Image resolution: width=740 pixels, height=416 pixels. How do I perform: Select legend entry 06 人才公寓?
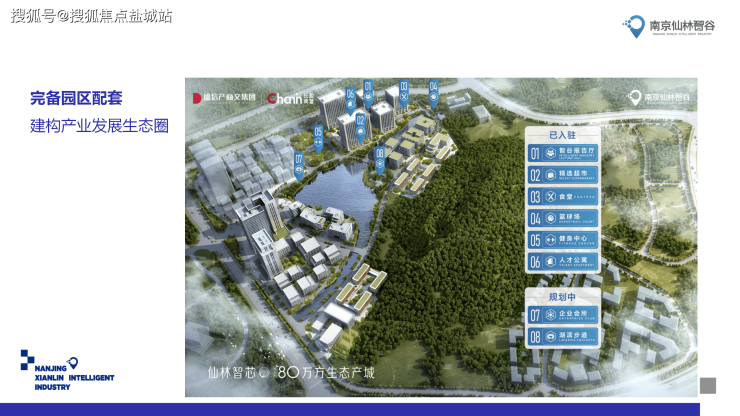click(563, 262)
